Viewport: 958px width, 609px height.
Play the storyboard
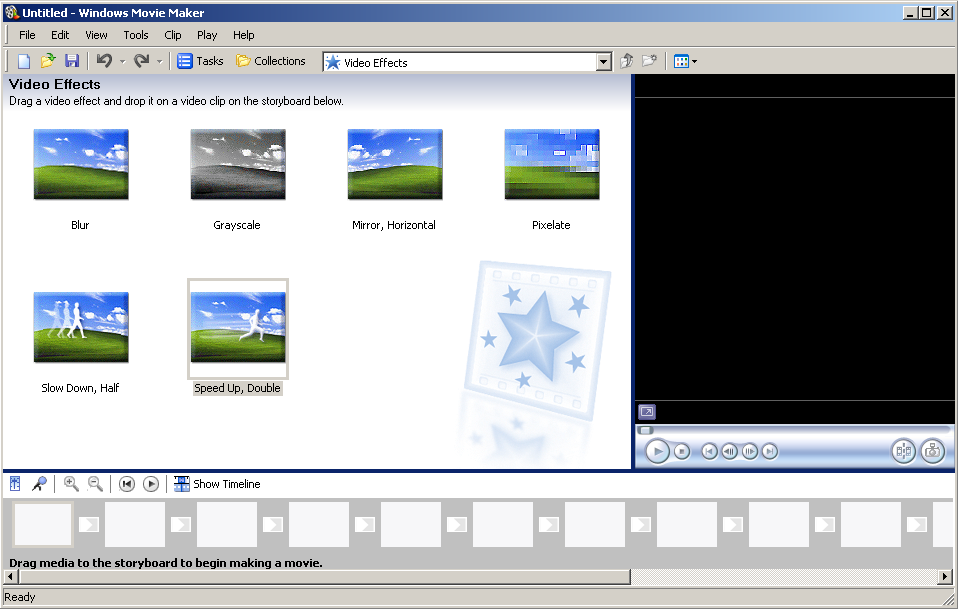151,484
